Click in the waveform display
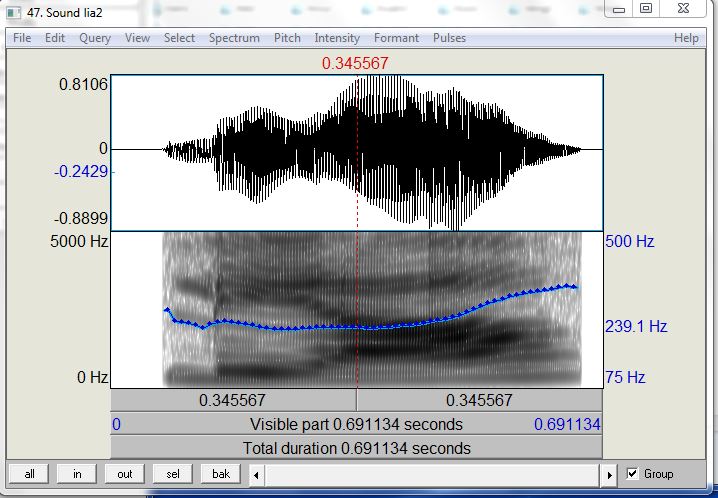The width and height of the screenshot is (718, 498). point(357,153)
